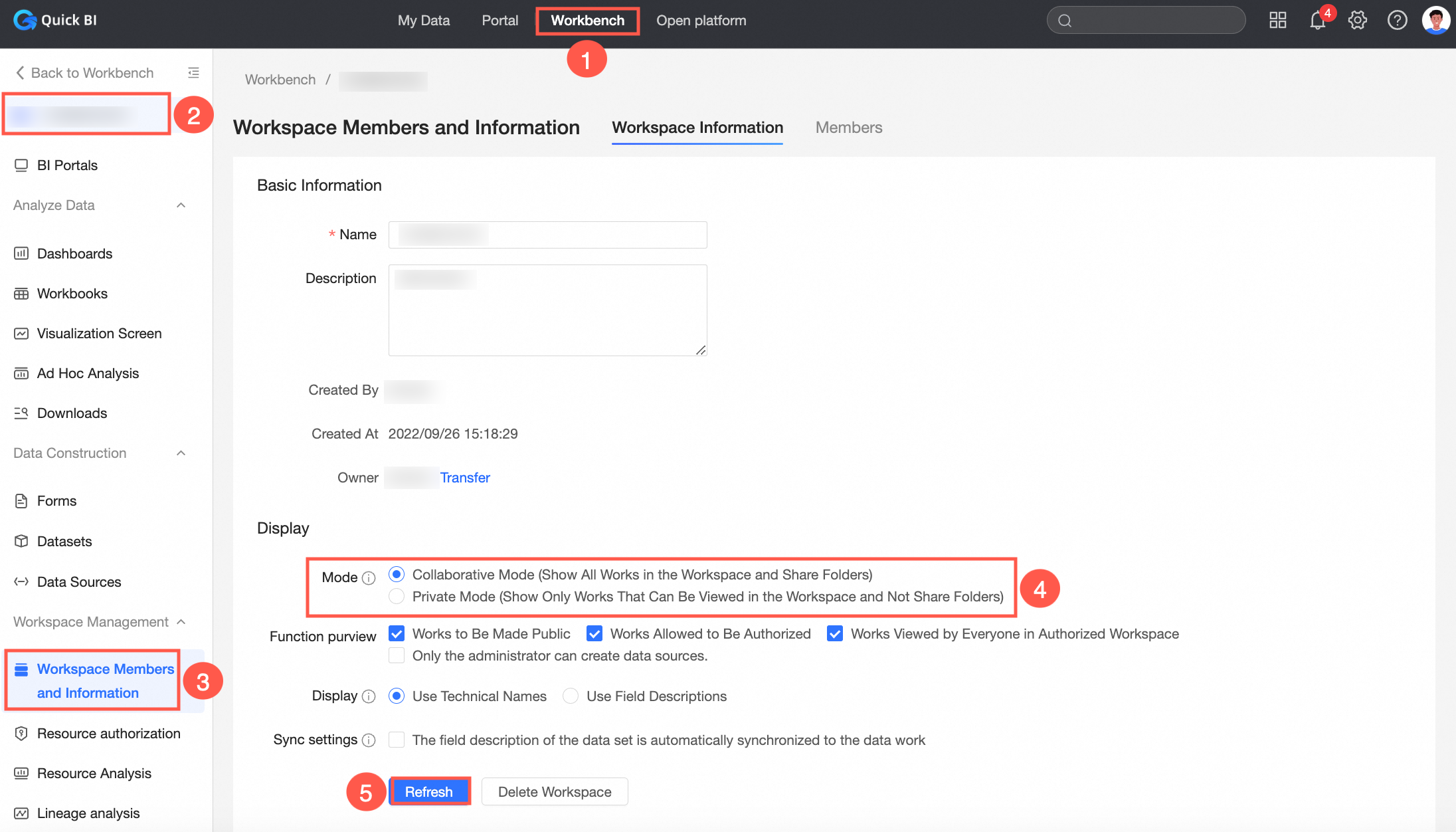Open the help question mark icon
1456x832 pixels.
tap(1398, 21)
